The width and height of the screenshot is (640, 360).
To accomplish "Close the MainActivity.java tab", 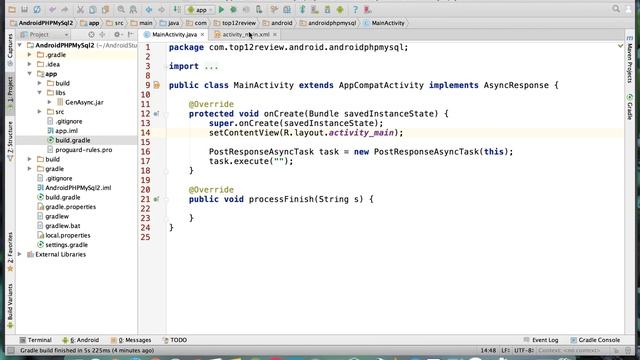I will pos(202,35).
